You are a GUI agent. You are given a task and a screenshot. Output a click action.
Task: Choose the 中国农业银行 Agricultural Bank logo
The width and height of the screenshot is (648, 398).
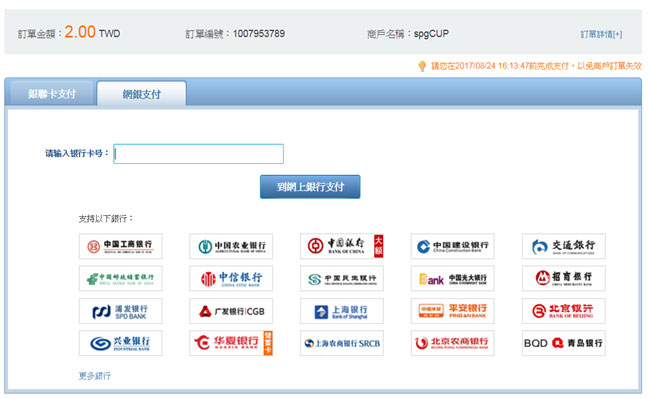click(231, 246)
